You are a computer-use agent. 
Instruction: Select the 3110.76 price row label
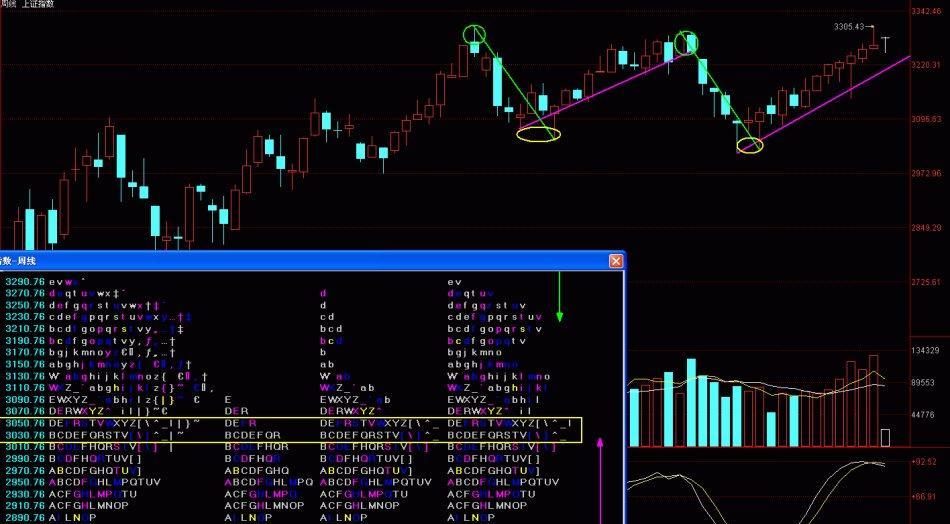click(x=25, y=388)
